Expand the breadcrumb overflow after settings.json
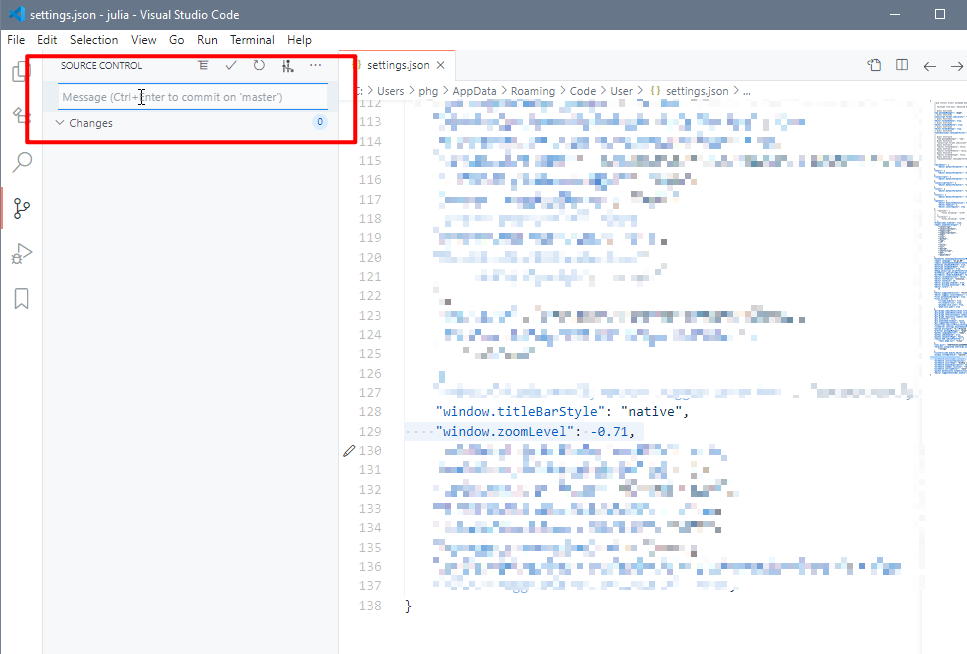 point(746,90)
